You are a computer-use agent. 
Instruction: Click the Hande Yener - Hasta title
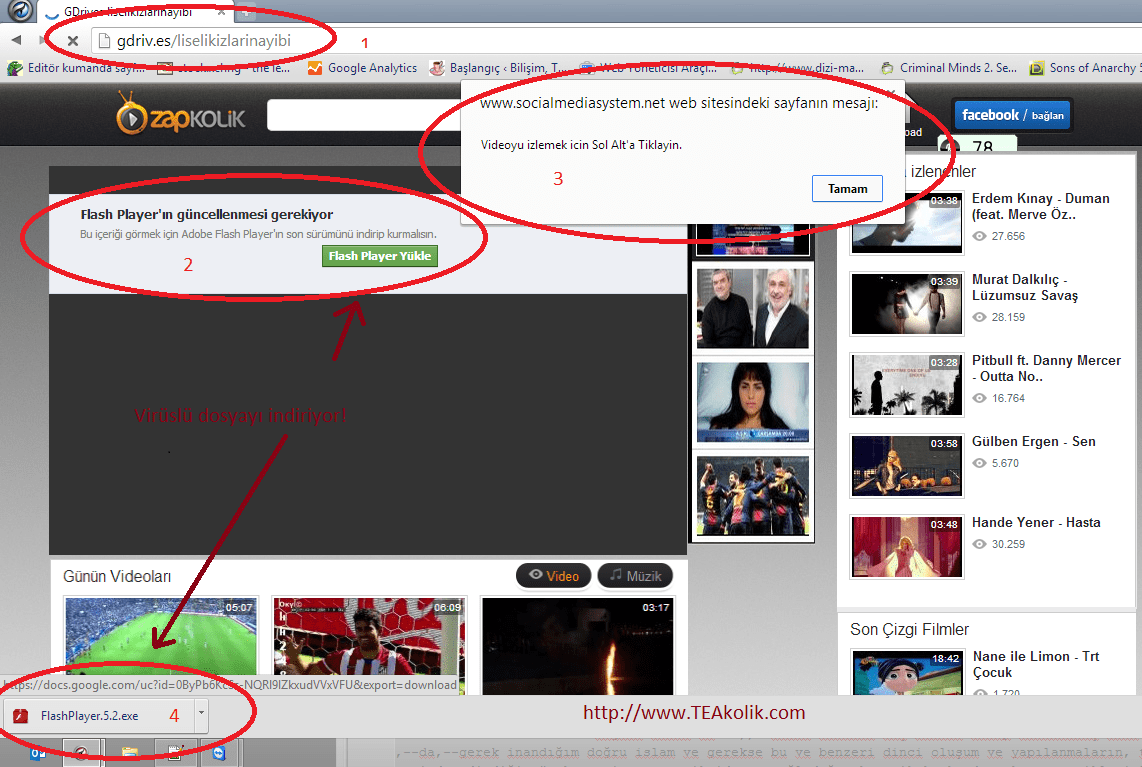pos(1036,522)
